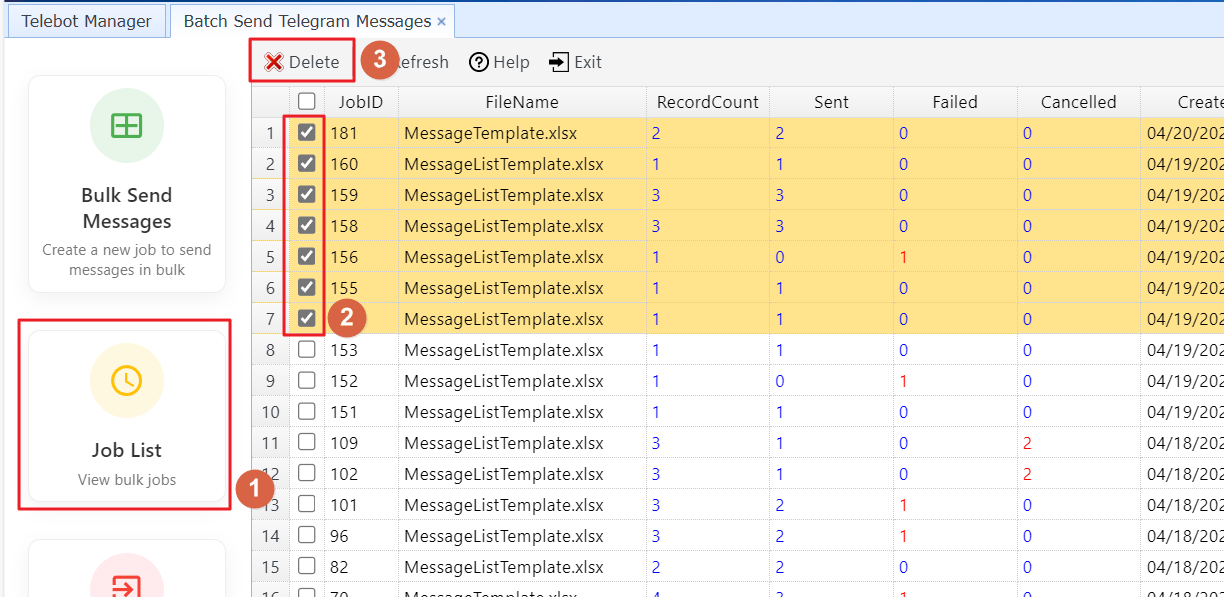
Task: Open the Bulk Send Messages card
Action: [x=127, y=184]
